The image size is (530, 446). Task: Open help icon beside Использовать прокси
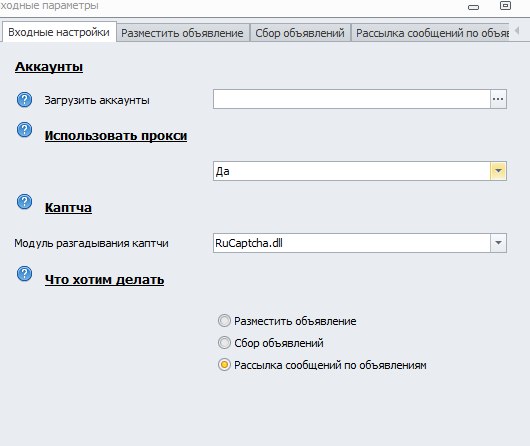click(24, 130)
